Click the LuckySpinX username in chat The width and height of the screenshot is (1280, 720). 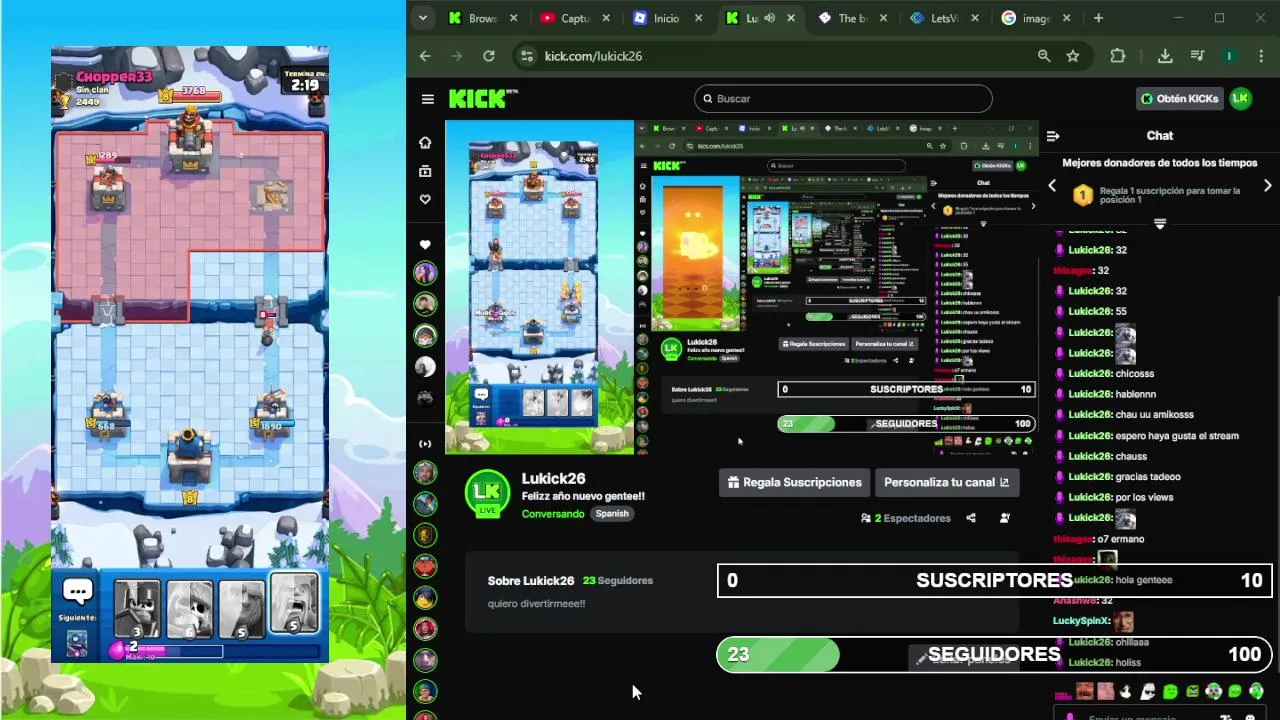pos(1080,620)
